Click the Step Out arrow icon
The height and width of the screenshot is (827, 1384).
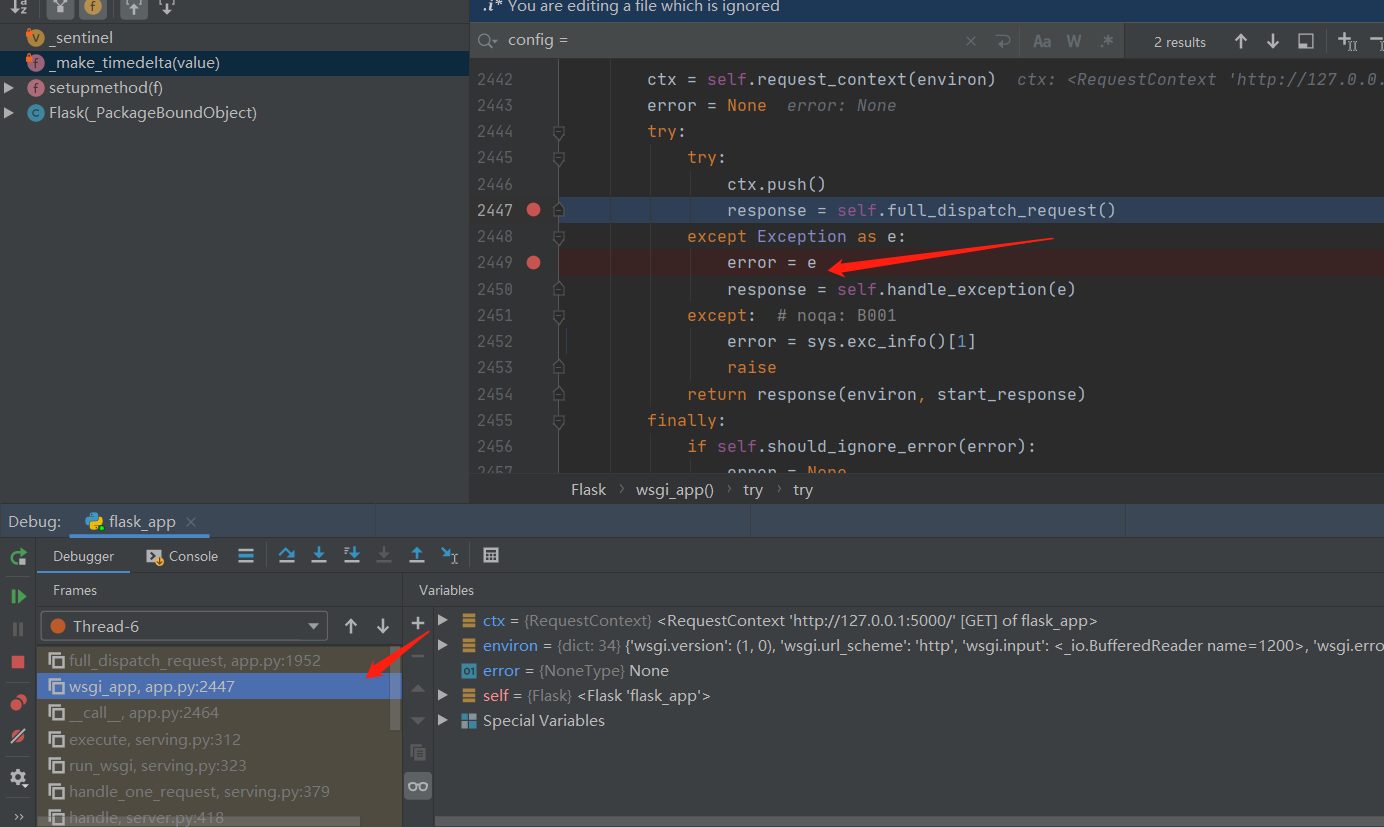click(x=417, y=555)
